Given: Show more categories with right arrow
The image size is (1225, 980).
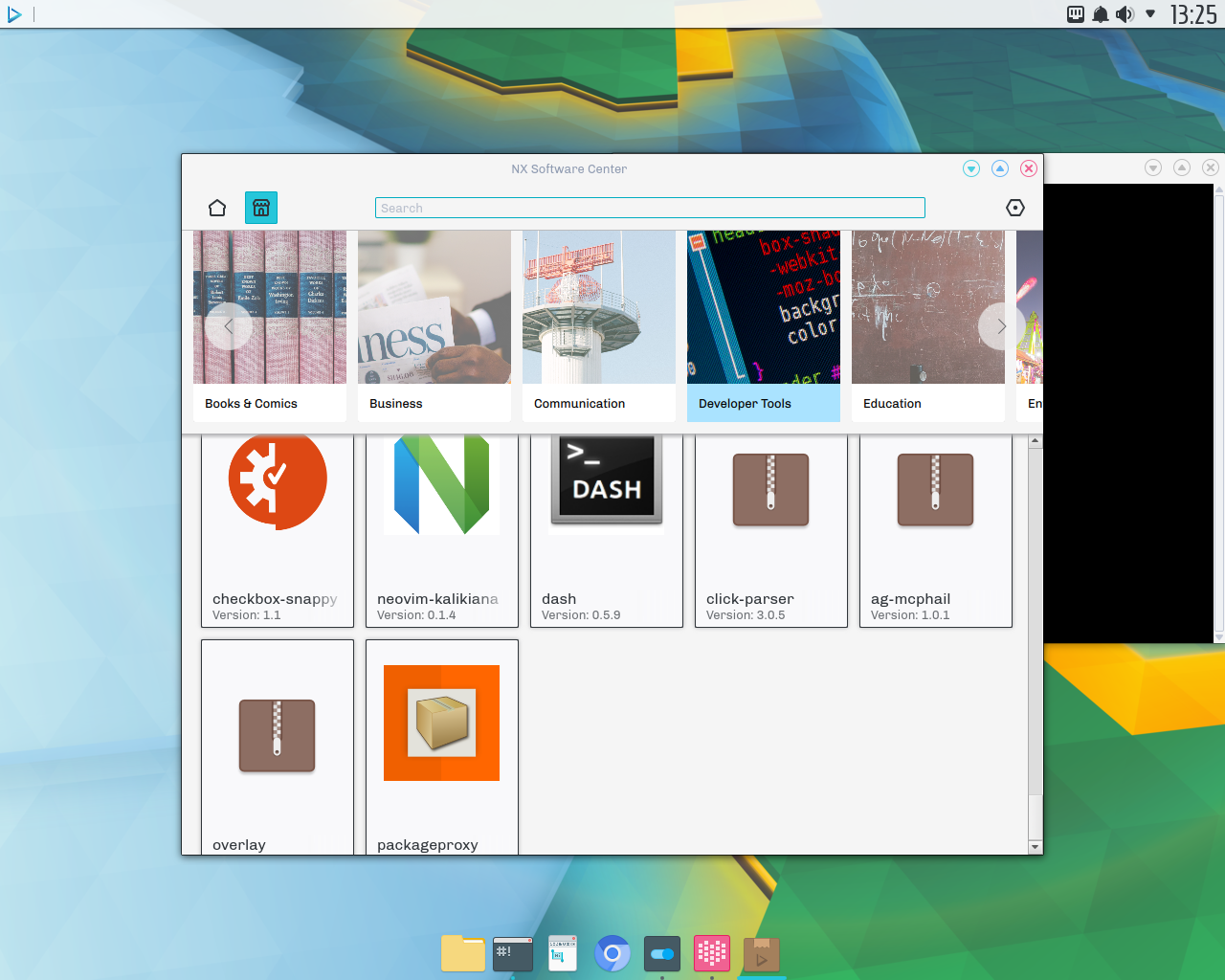Looking at the screenshot, I should (x=1001, y=326).
